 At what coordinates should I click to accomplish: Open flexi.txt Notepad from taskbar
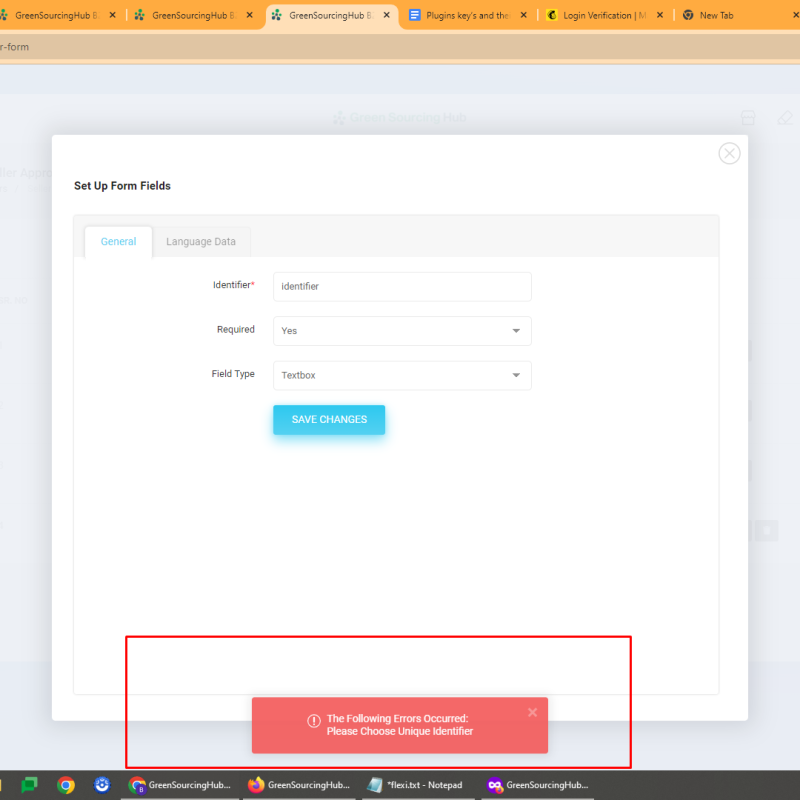tap(415, 785)
